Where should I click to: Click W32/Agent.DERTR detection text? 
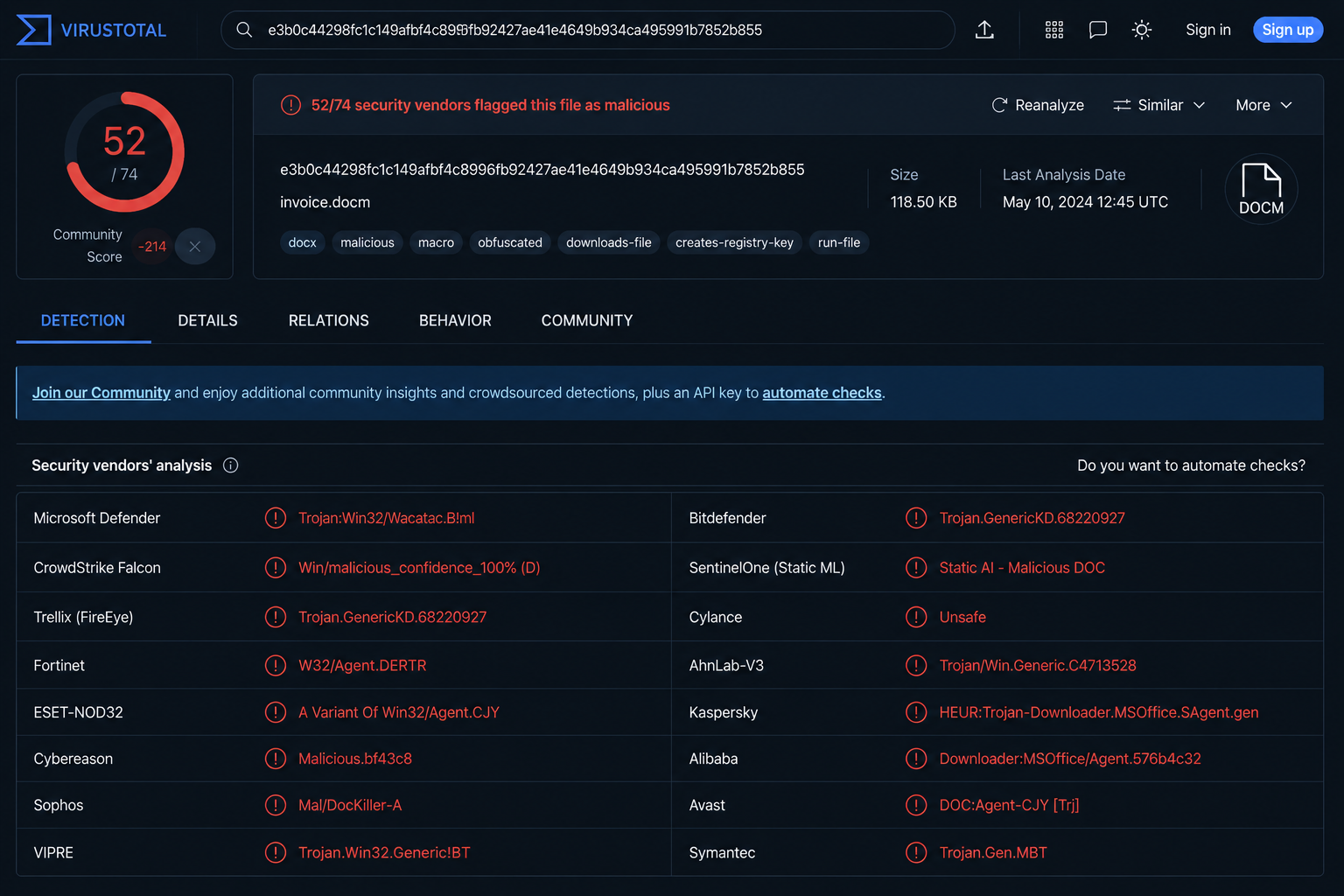click(x=362, y=666)
